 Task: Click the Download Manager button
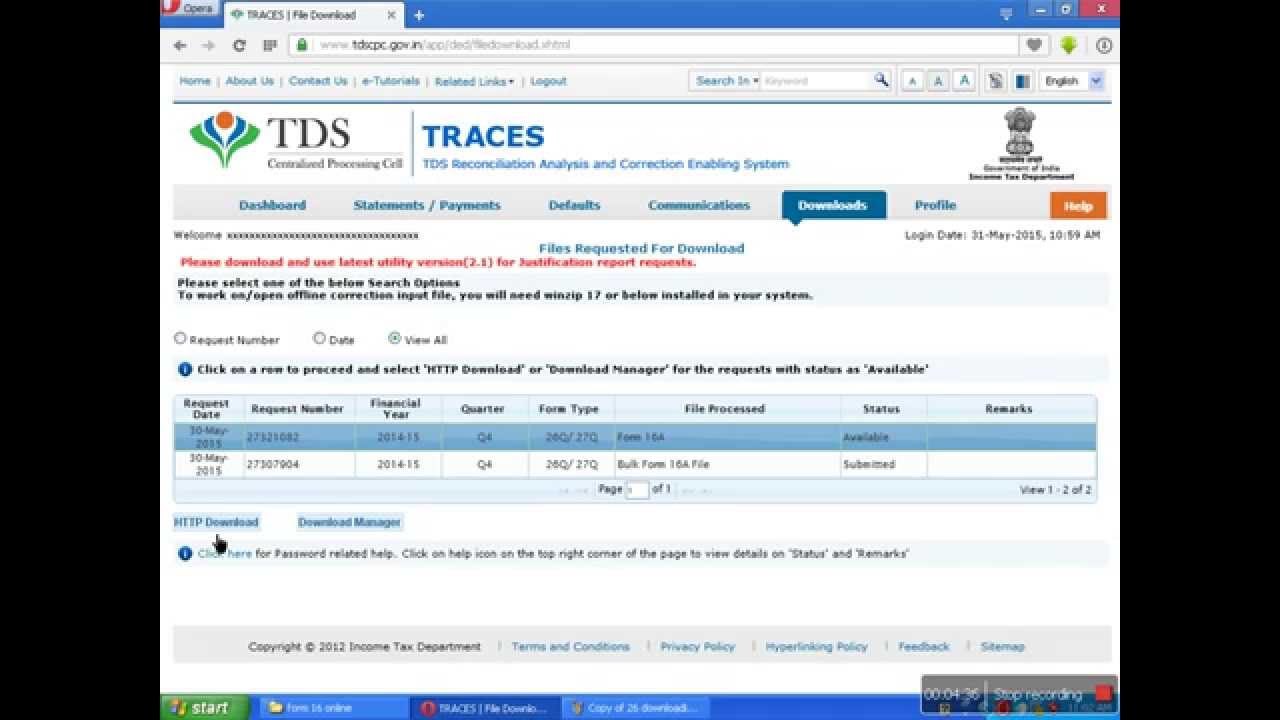click(x=349, y=522)
